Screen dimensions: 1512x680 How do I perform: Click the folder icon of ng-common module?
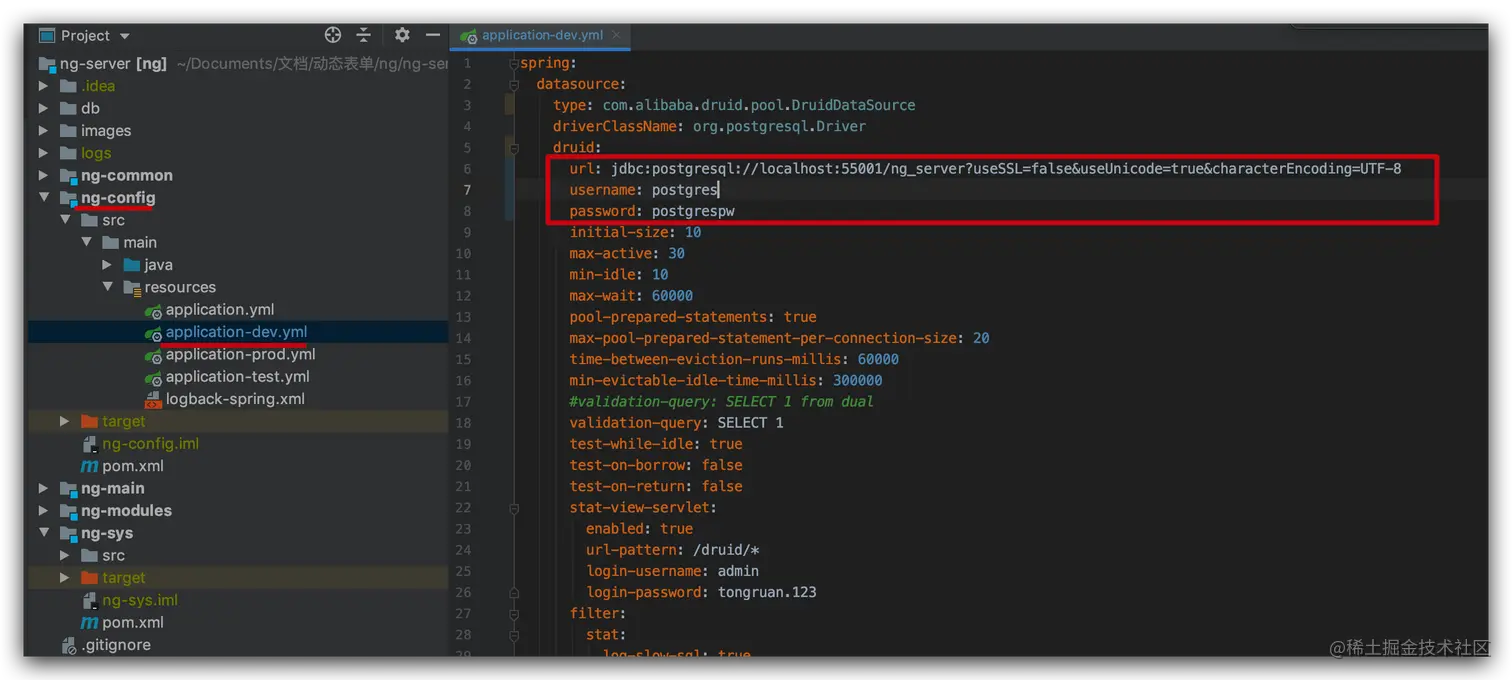[68, 176]
